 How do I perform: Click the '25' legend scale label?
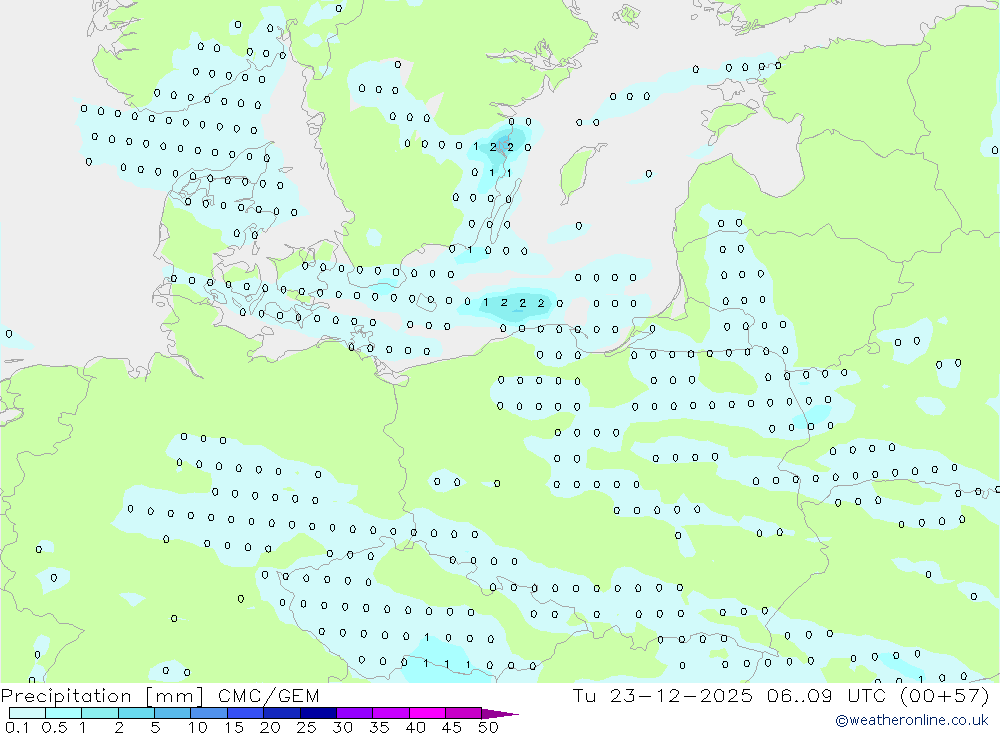click(x=306, y=727)
